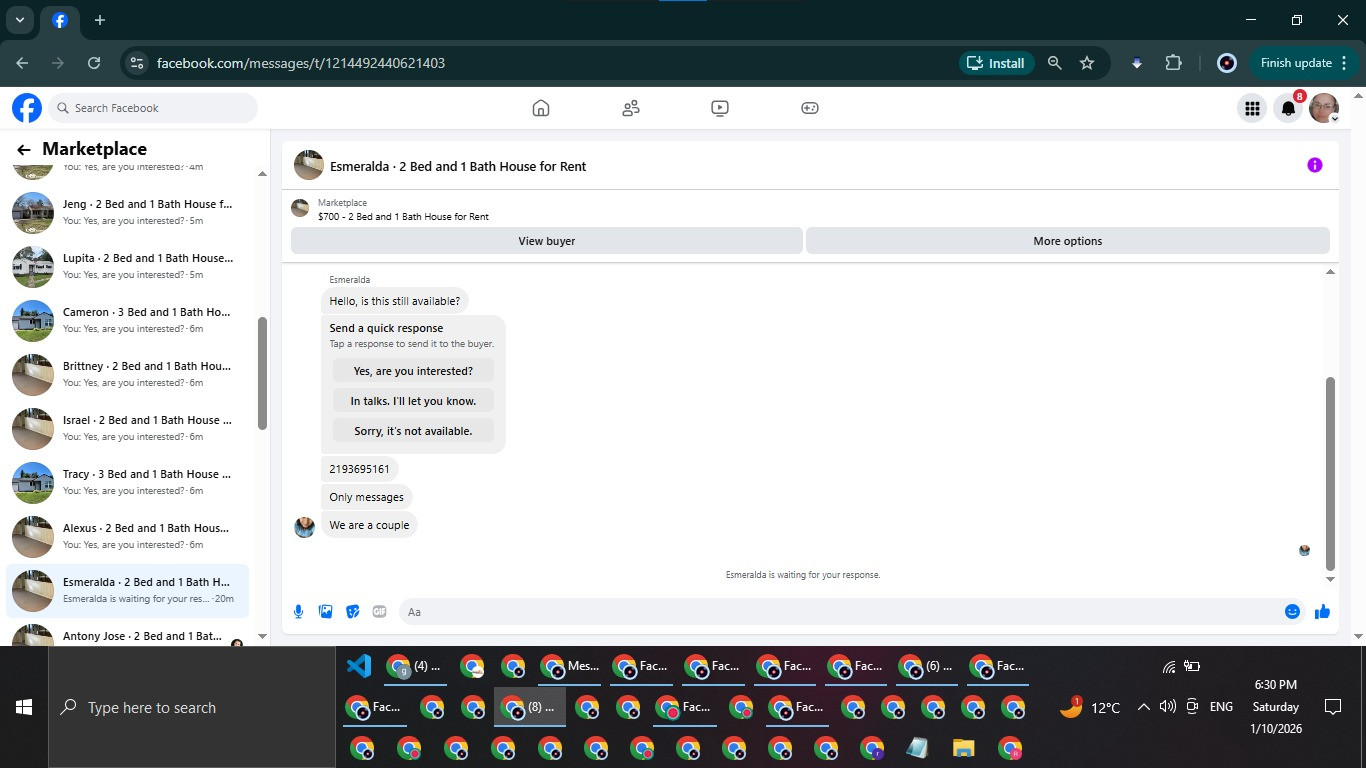This screenshot has height=768, width=1366.
Task: Send a thumbs-up like
Action: pos(1322,611)
